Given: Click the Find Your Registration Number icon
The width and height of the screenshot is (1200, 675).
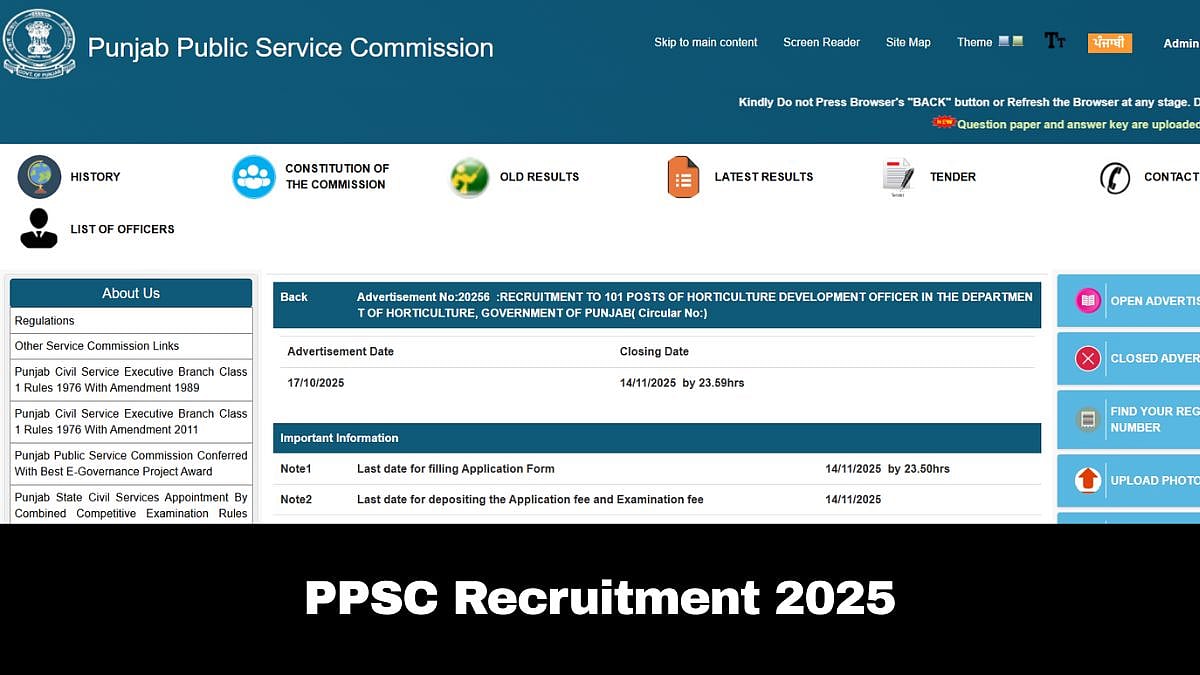Looking at the screenshot, I should (x=1087, y=419).
